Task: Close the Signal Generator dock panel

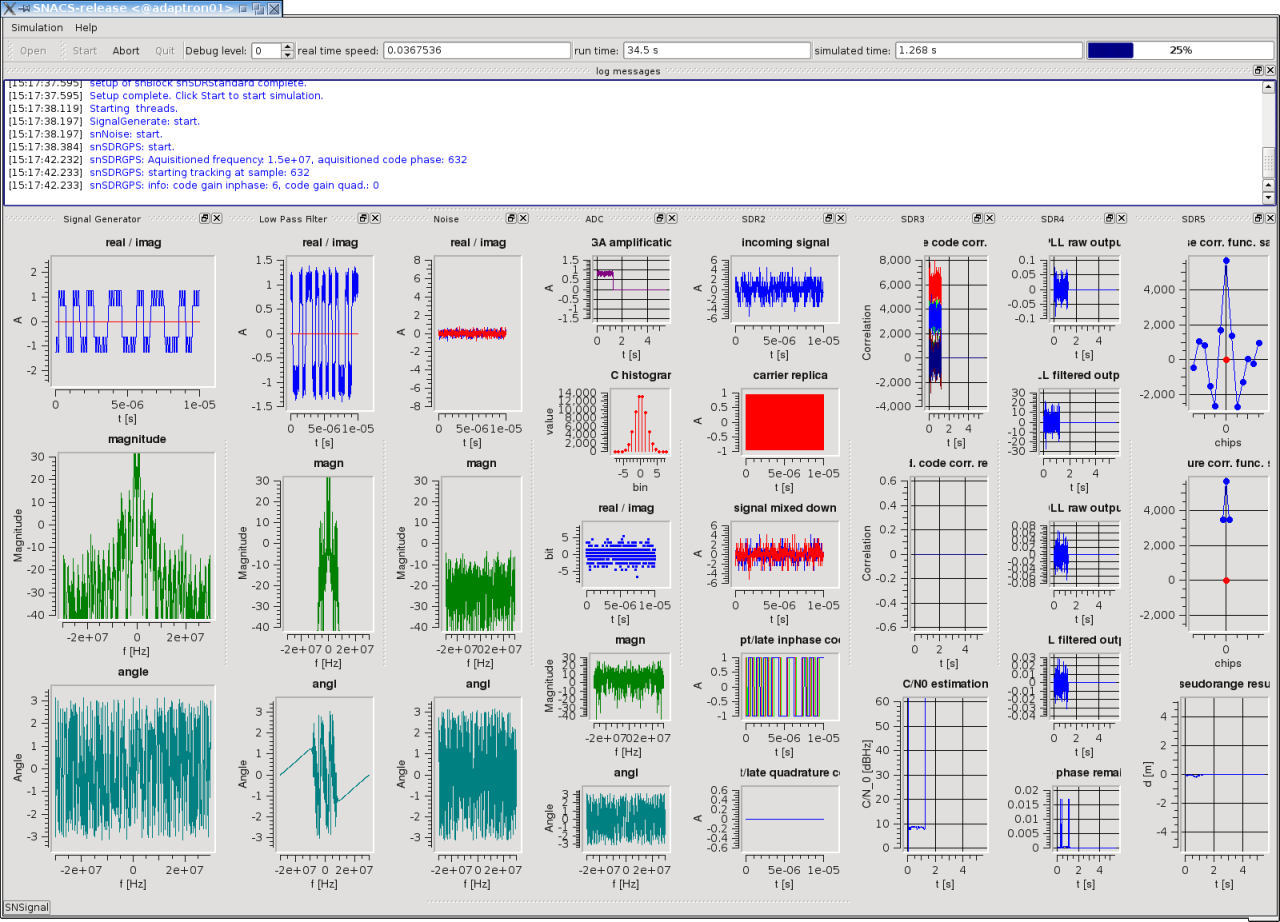Action: (x=216, y=218)
